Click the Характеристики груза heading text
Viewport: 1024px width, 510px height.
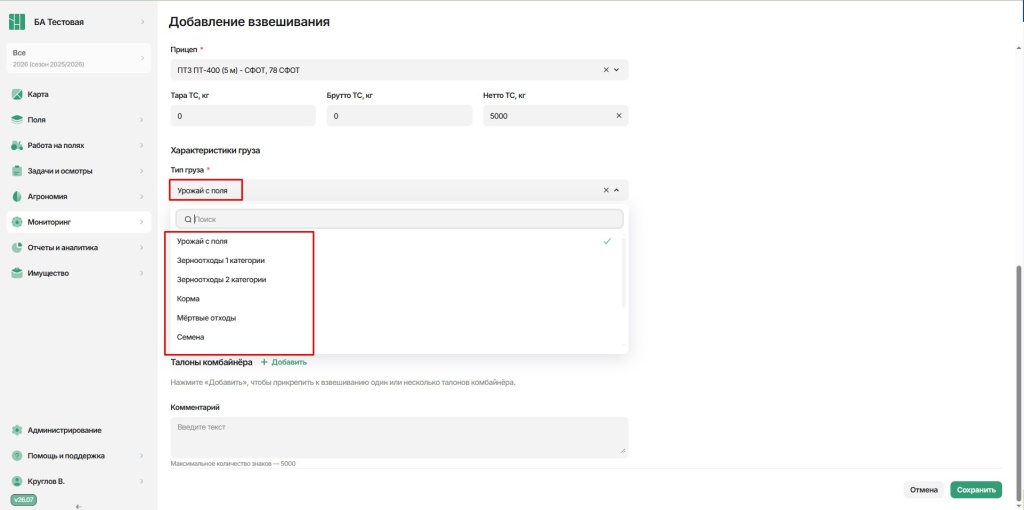click(x=215, y=150)
